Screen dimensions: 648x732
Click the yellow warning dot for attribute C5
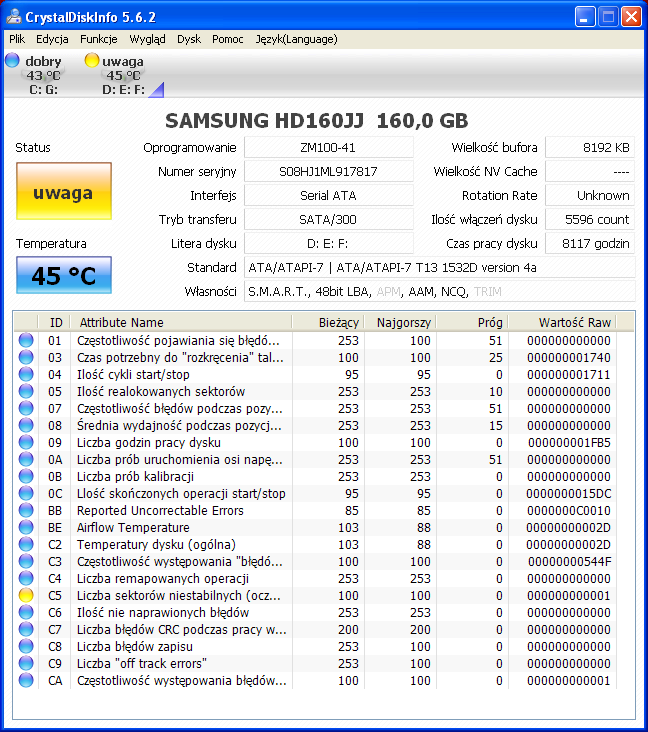point(26,595)
